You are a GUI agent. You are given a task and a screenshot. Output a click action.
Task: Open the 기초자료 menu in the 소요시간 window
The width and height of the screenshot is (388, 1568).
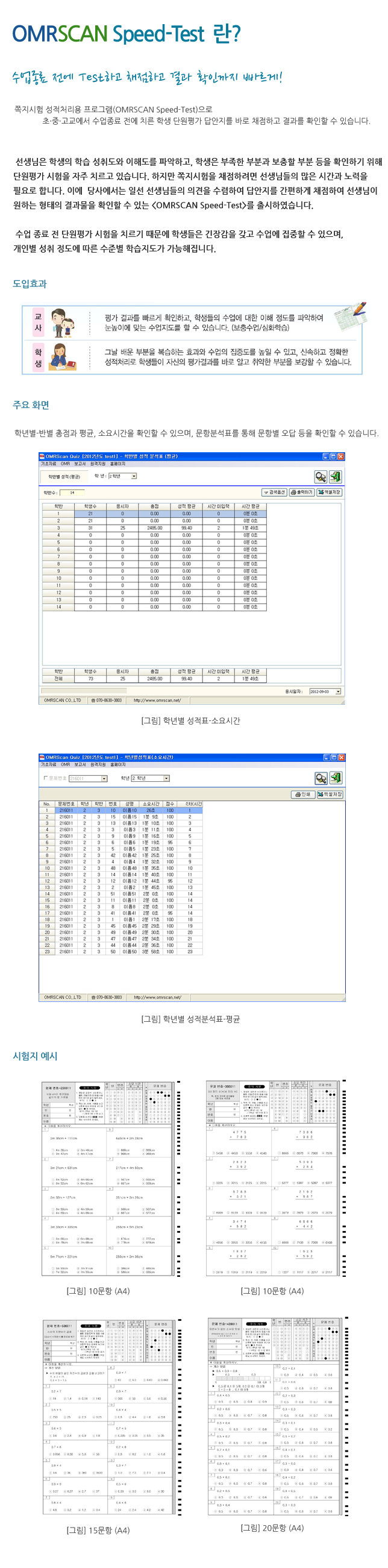click(x=48, y=764)
